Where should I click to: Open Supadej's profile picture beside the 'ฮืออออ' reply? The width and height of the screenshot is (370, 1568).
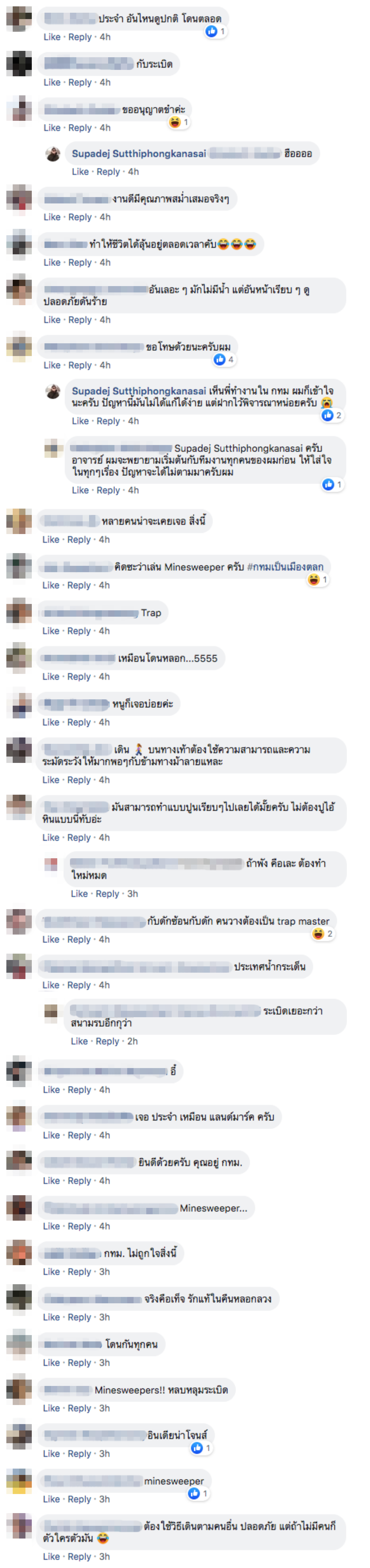[53, 153]
